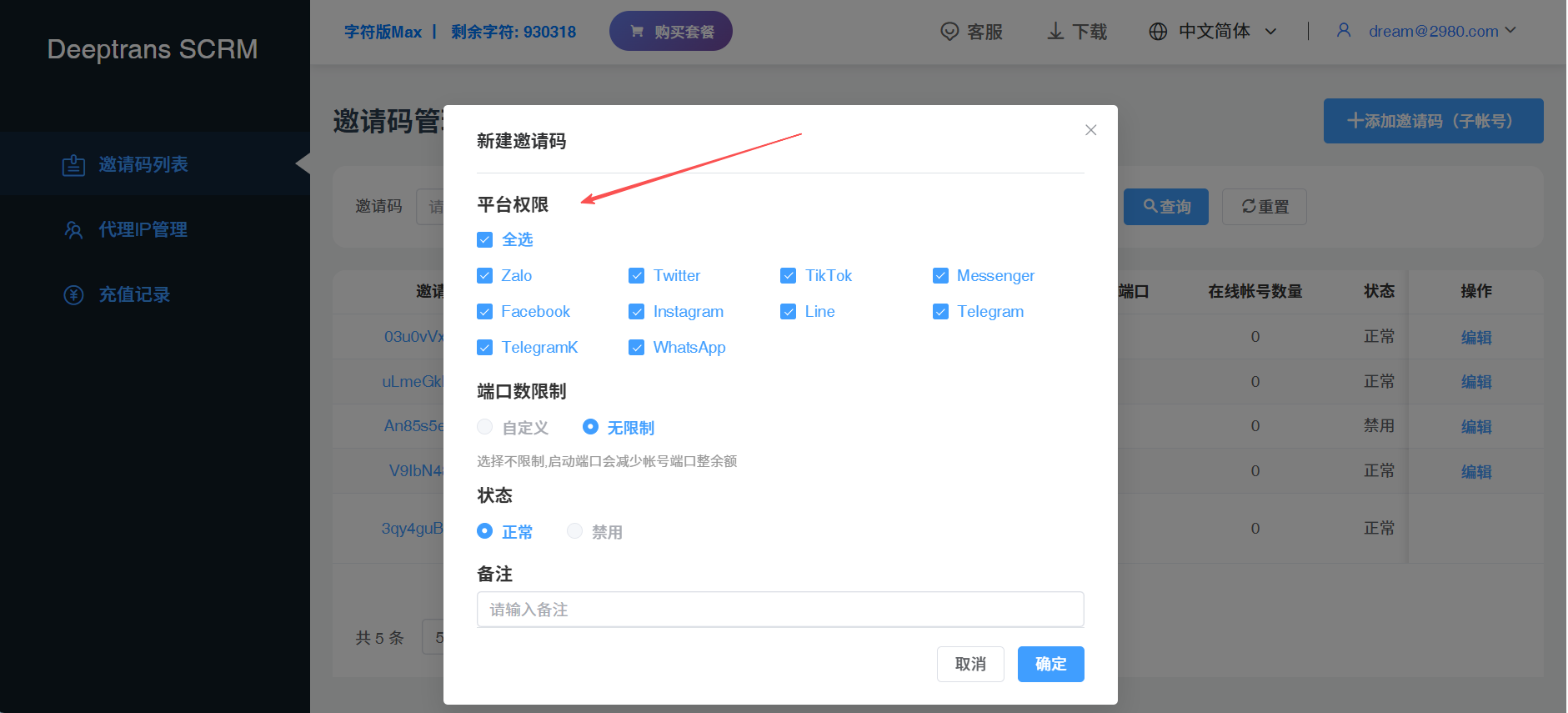Viewport: 1568px width, 713px height.
Task: Click the customer service chat icon
Action: (949, 32)
